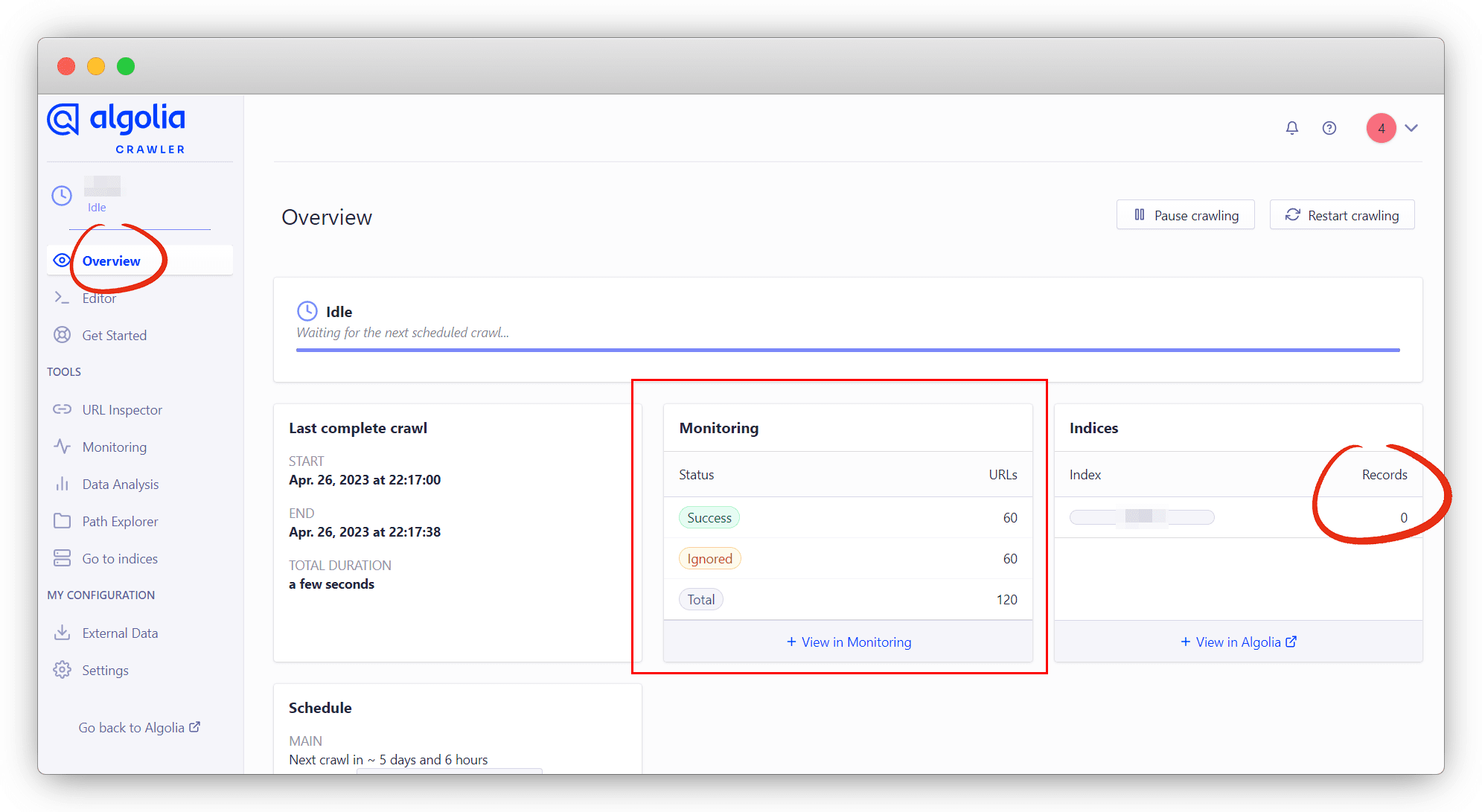Click the Settings gear icon
Viewport: 1482px width, 812px height.
pos(62,670)
